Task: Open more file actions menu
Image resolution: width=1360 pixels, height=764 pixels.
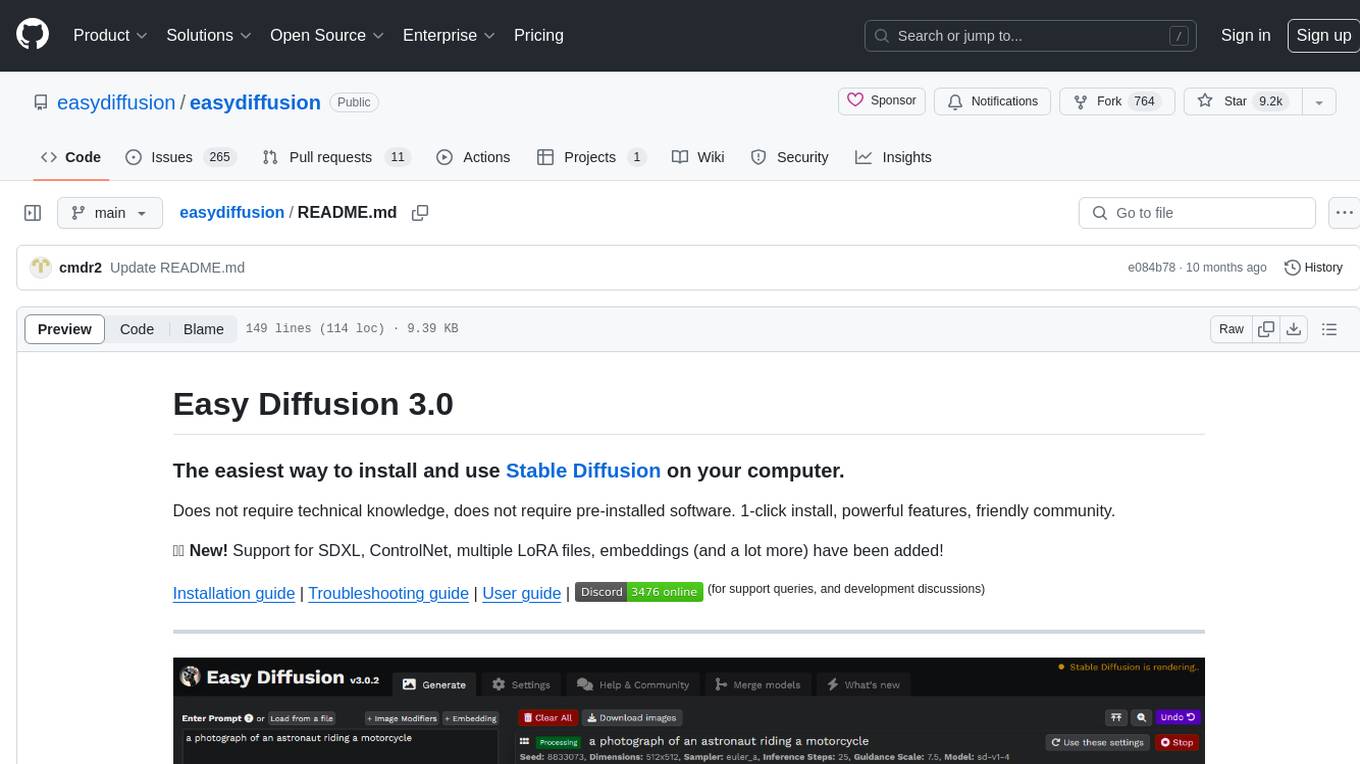Action: click(1344, 213)
